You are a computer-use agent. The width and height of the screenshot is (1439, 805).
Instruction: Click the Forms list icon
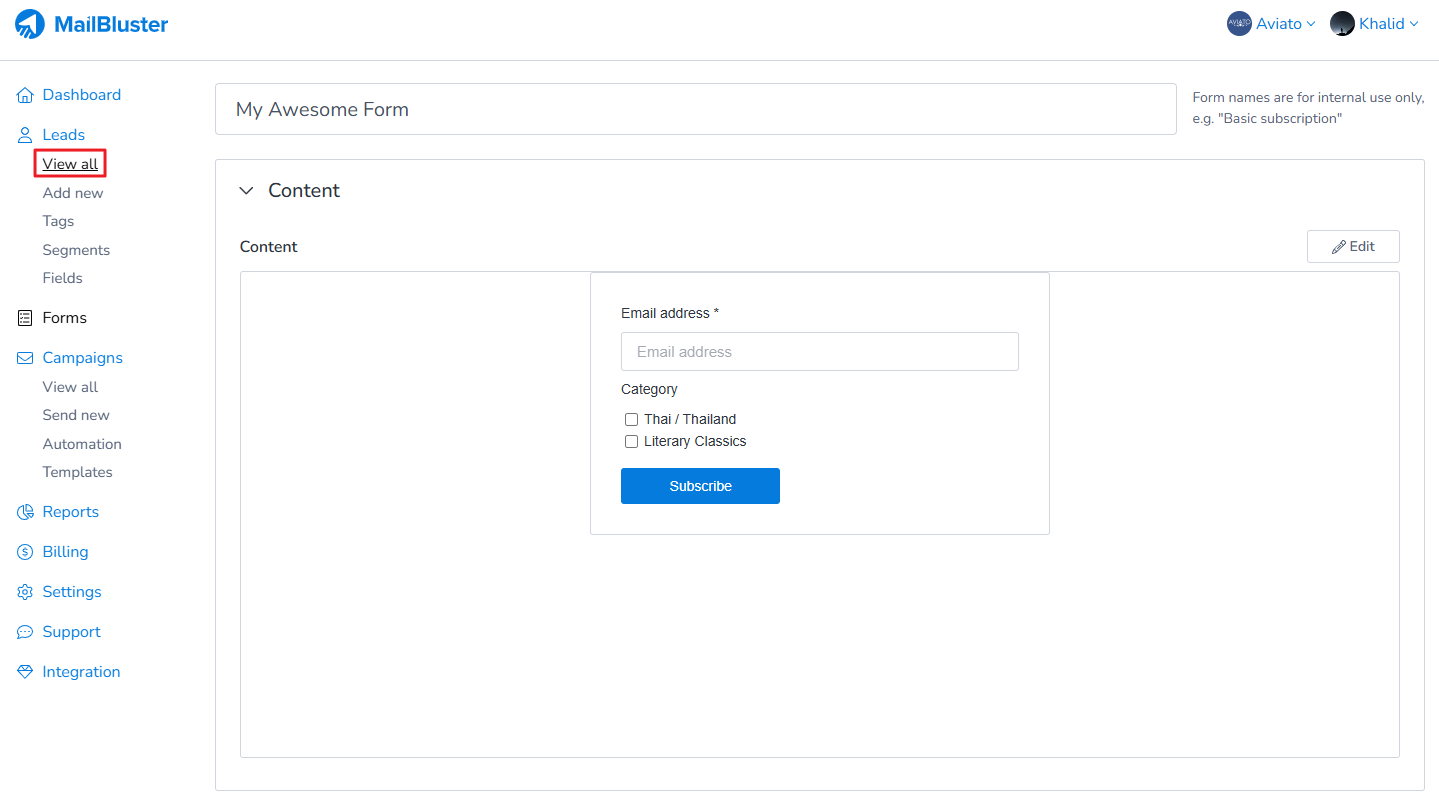coord(25,318)
